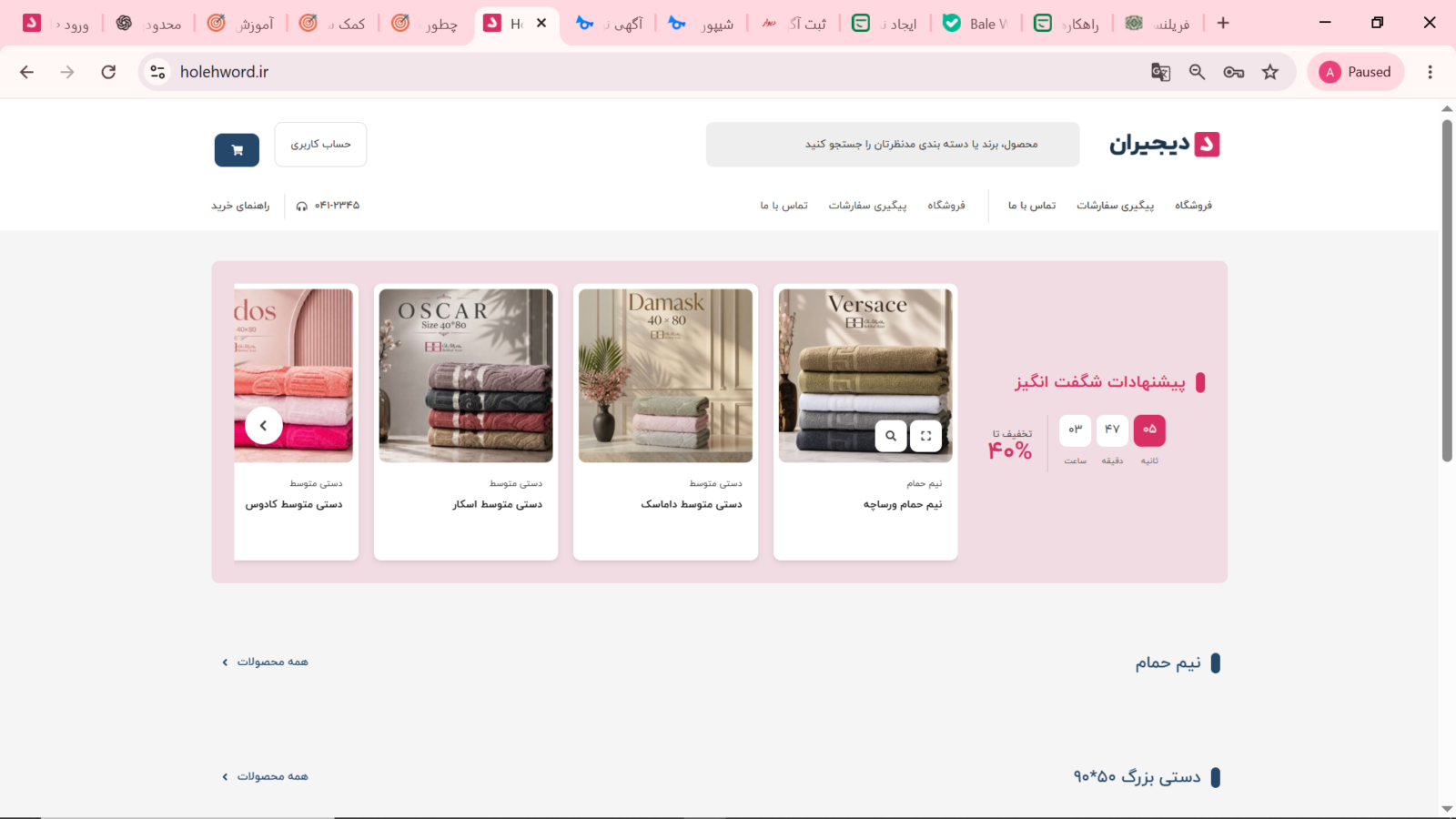Click راهنمای خرید link

240,206
